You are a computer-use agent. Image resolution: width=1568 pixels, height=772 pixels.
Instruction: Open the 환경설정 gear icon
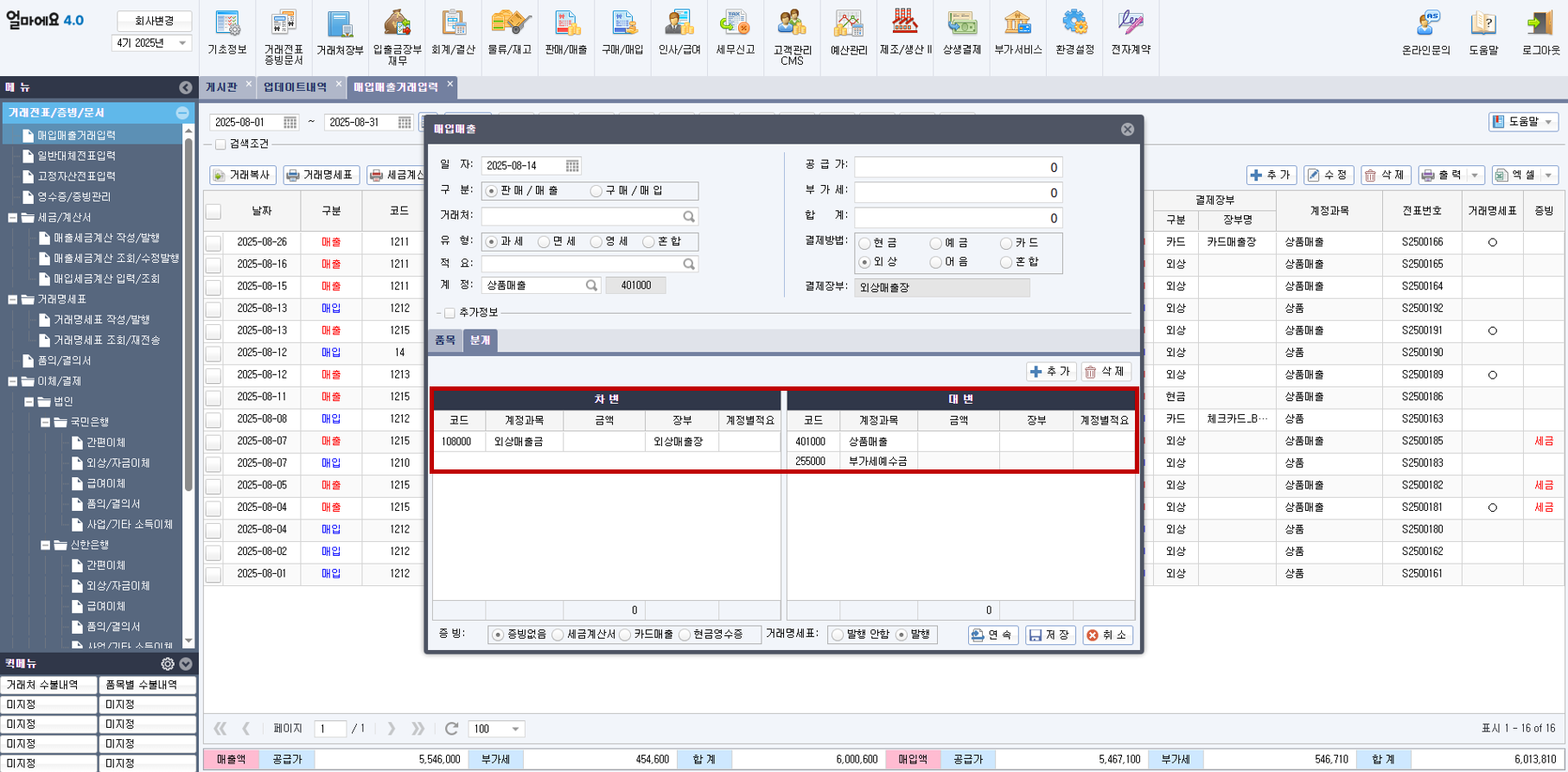click(1074, 35)
